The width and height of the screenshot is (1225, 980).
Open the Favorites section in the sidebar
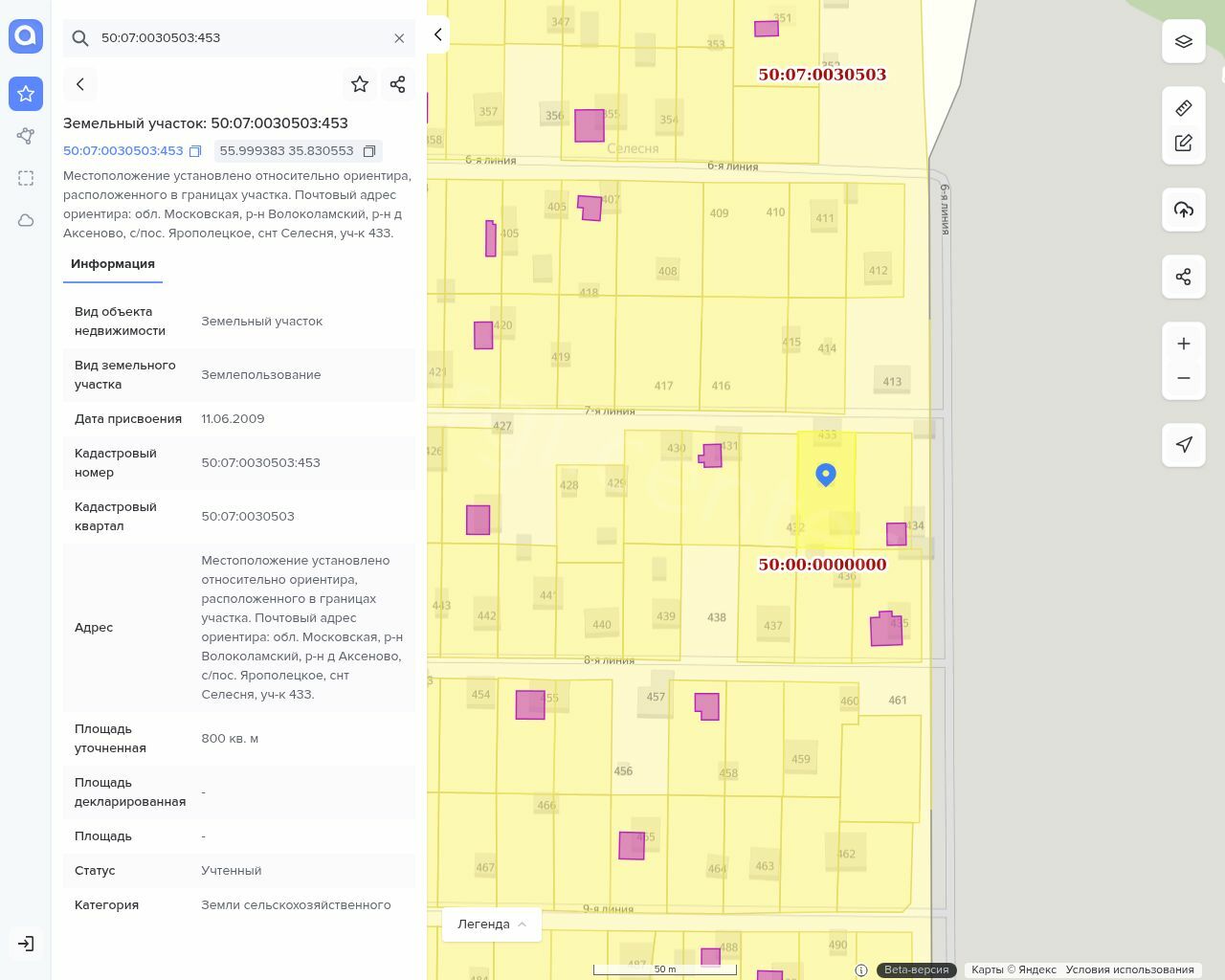click(26, 94)
